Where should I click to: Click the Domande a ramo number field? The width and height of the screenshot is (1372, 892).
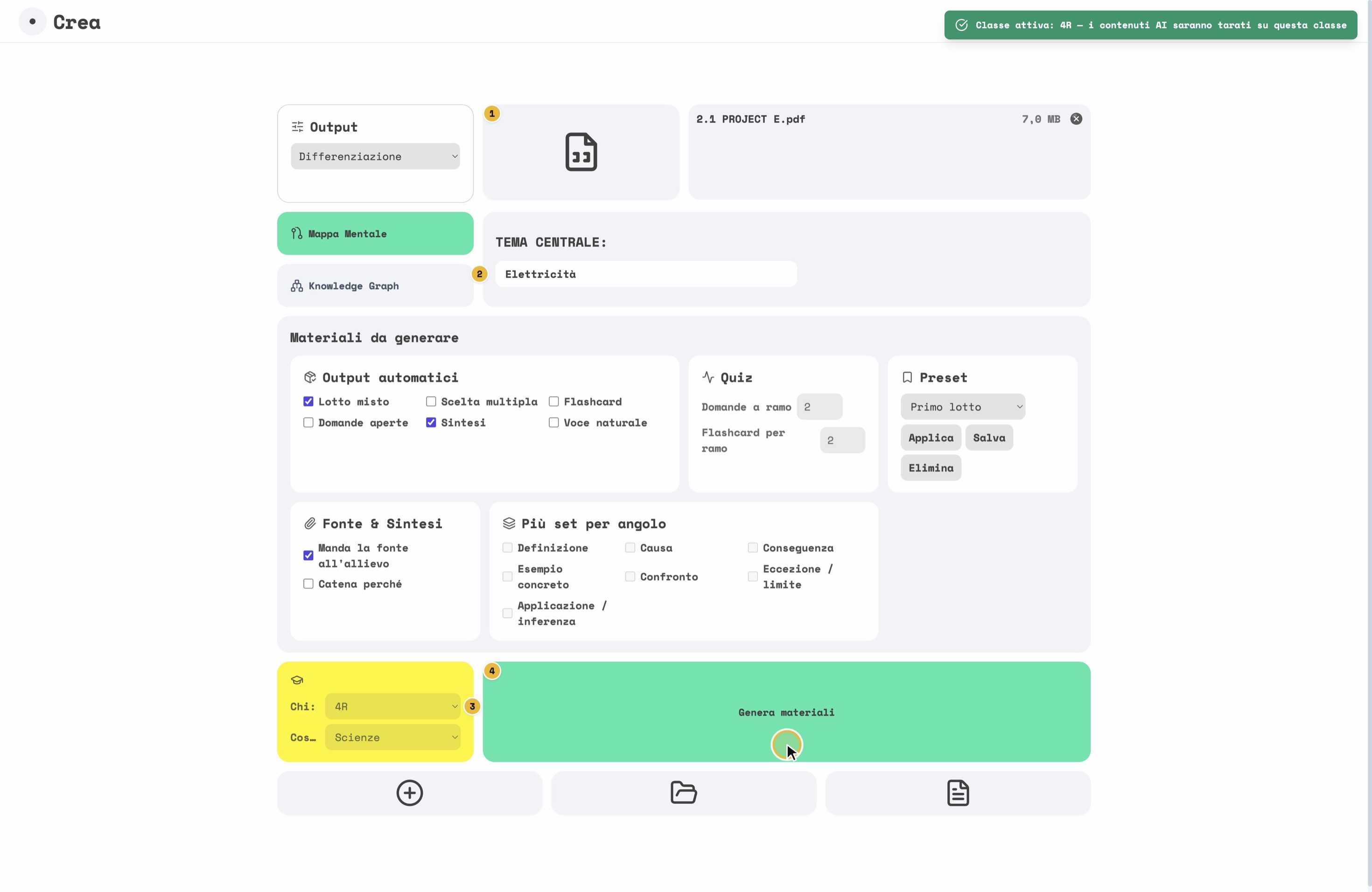pos(819,407)
